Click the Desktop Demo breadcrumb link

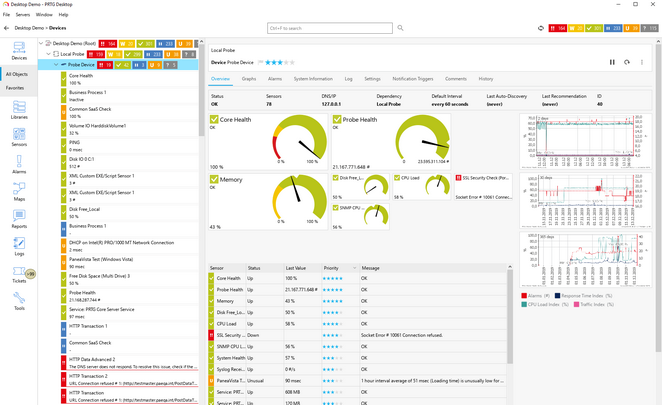[29, 28]
